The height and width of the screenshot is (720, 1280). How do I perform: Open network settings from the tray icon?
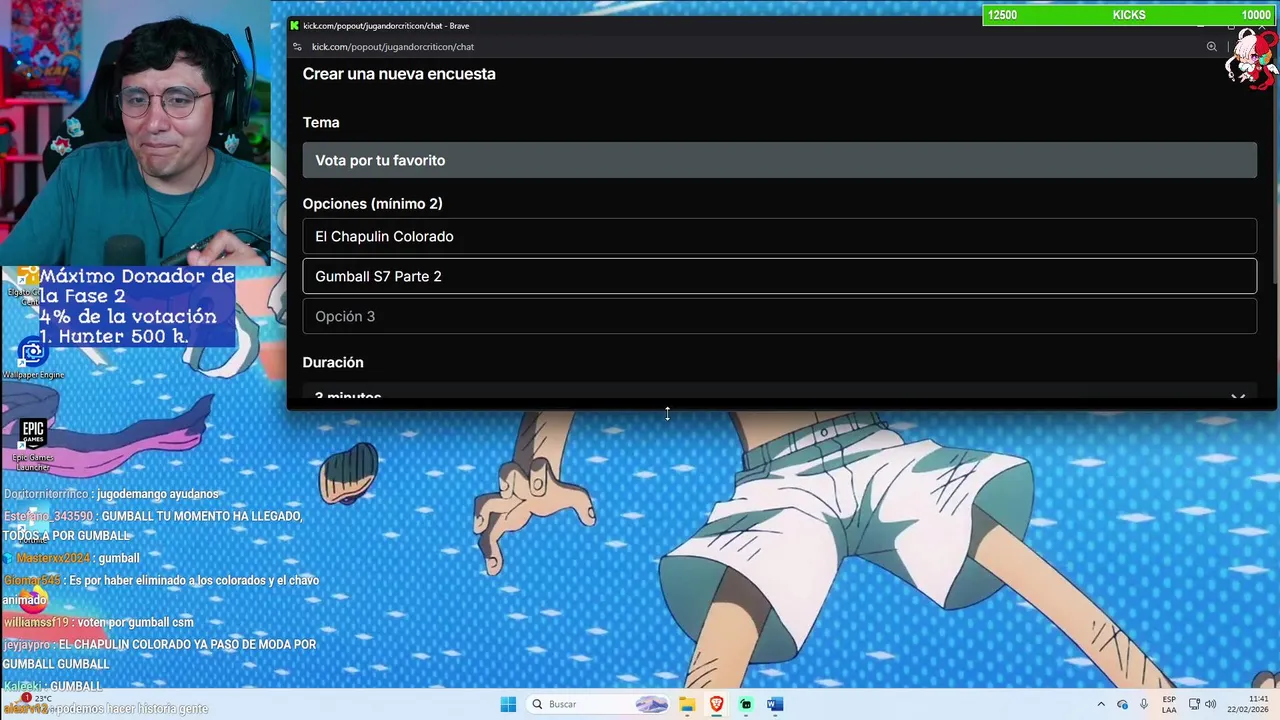pos(1193,704)
